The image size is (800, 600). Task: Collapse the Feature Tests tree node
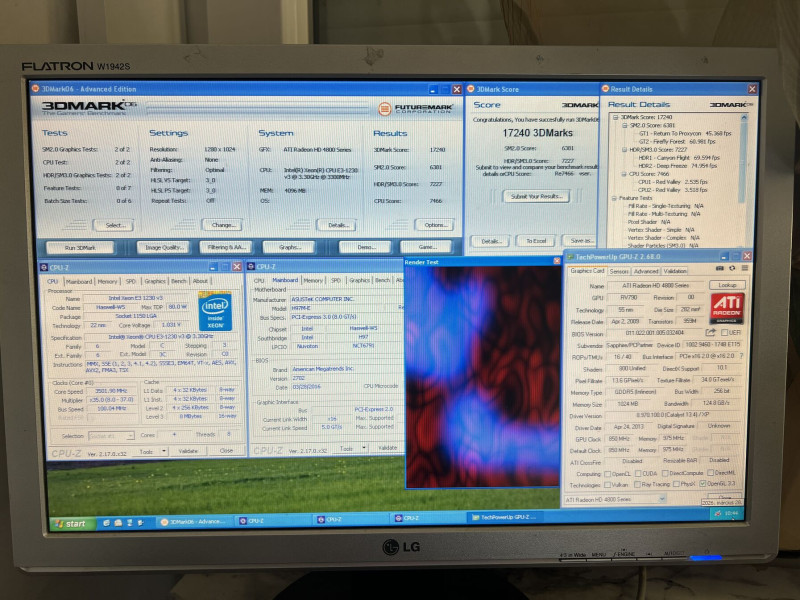click(615, 198)
